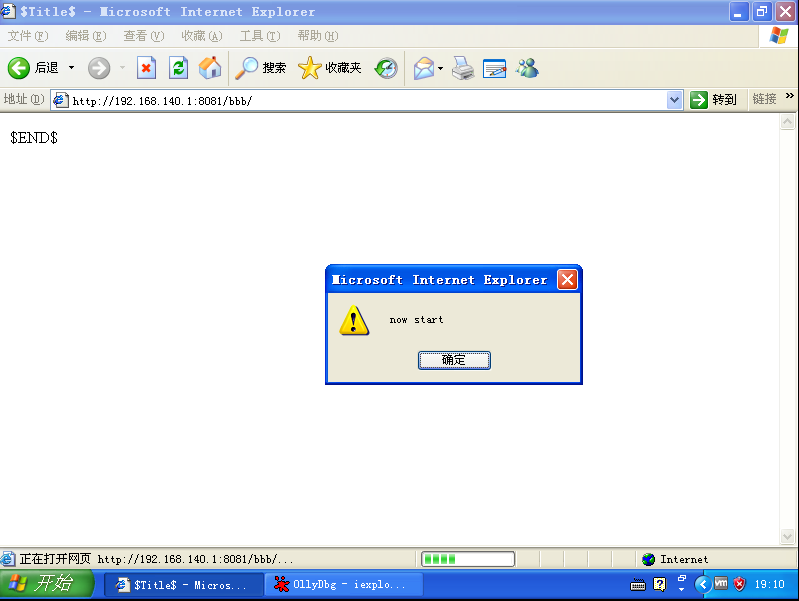The image size is (799, 601).
Task: Click the page loading progress bar
Action: coord(468,559)
